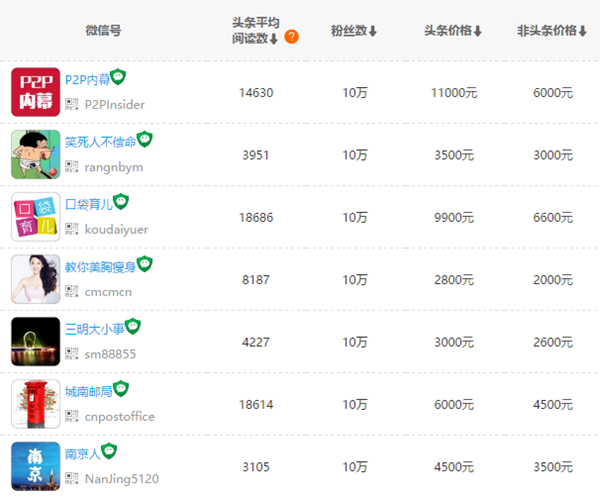Click green verified badge next to 南京人

(109, 451)
